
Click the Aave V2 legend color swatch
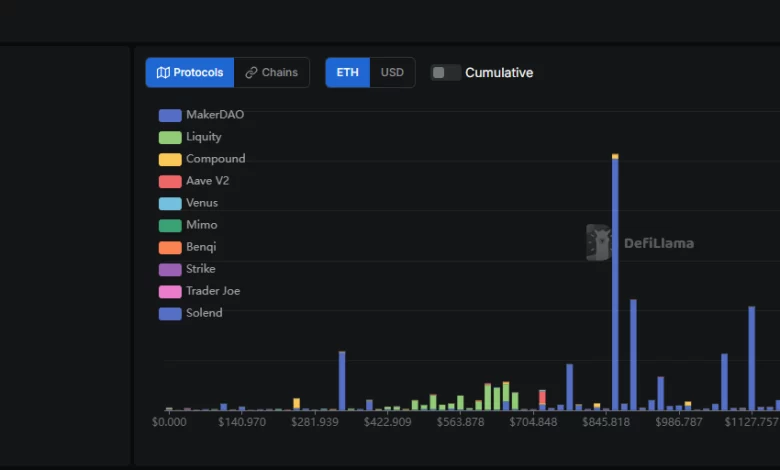pos(170,182)
